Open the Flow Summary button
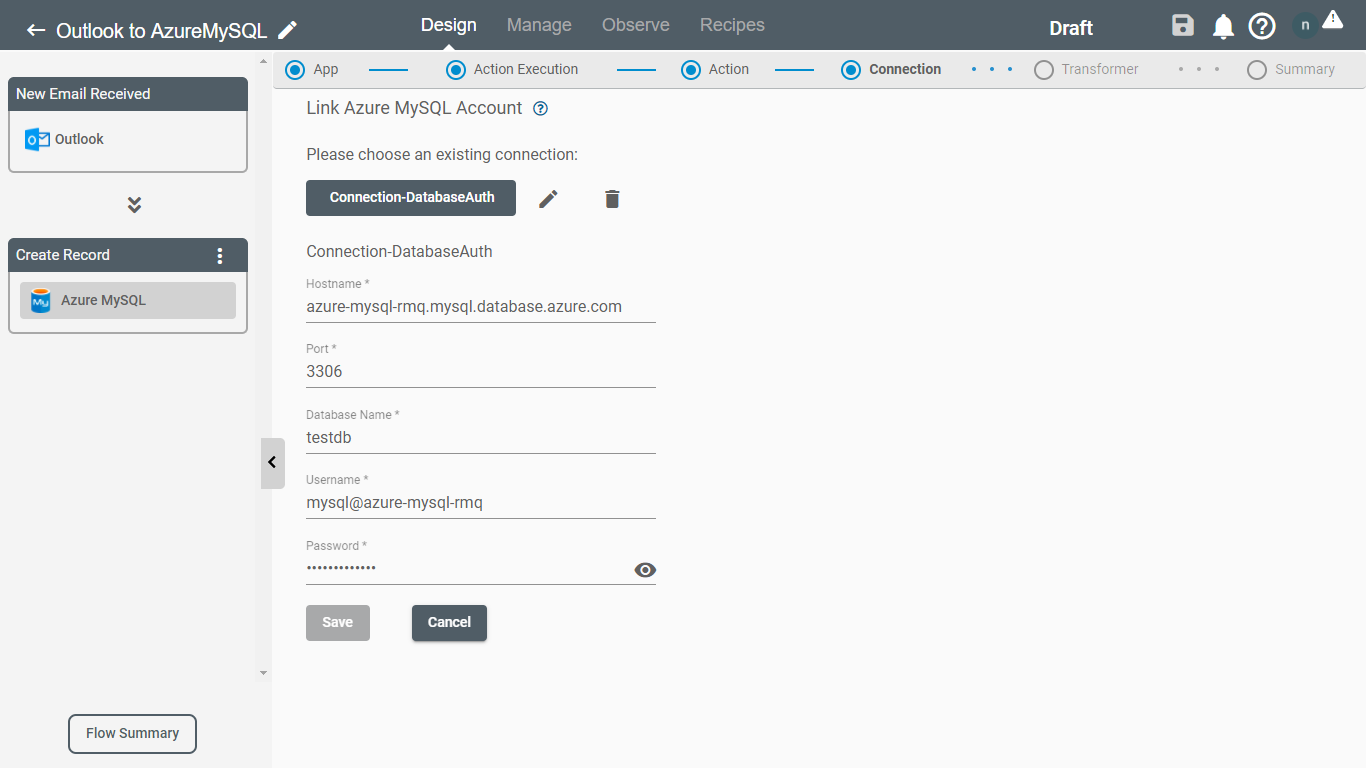The height and width of the screenshot is (768, 1366). pos(132,734)
